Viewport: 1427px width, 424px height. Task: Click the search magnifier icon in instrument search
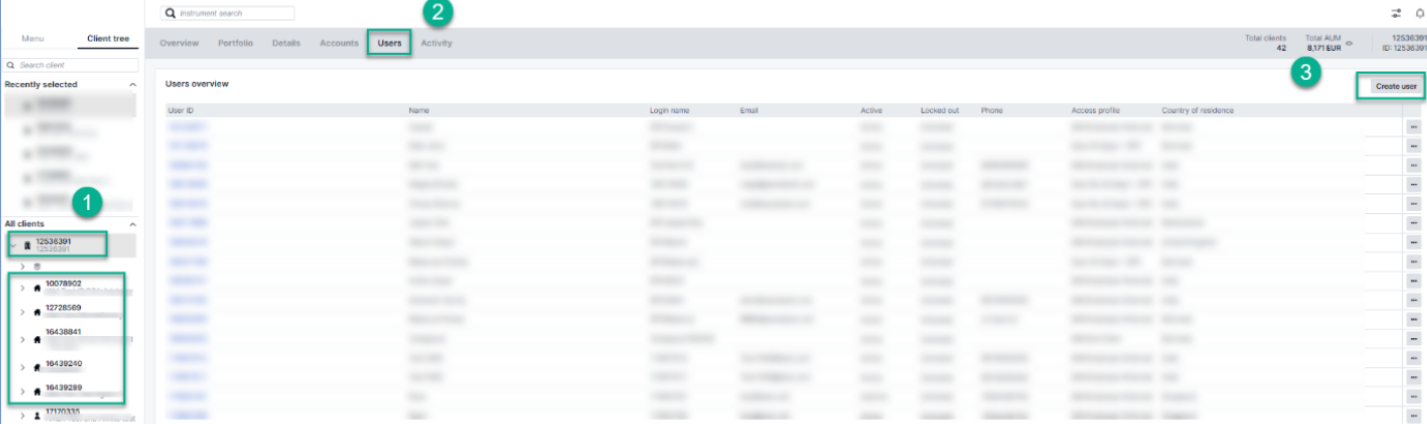[x=171, y=14]
